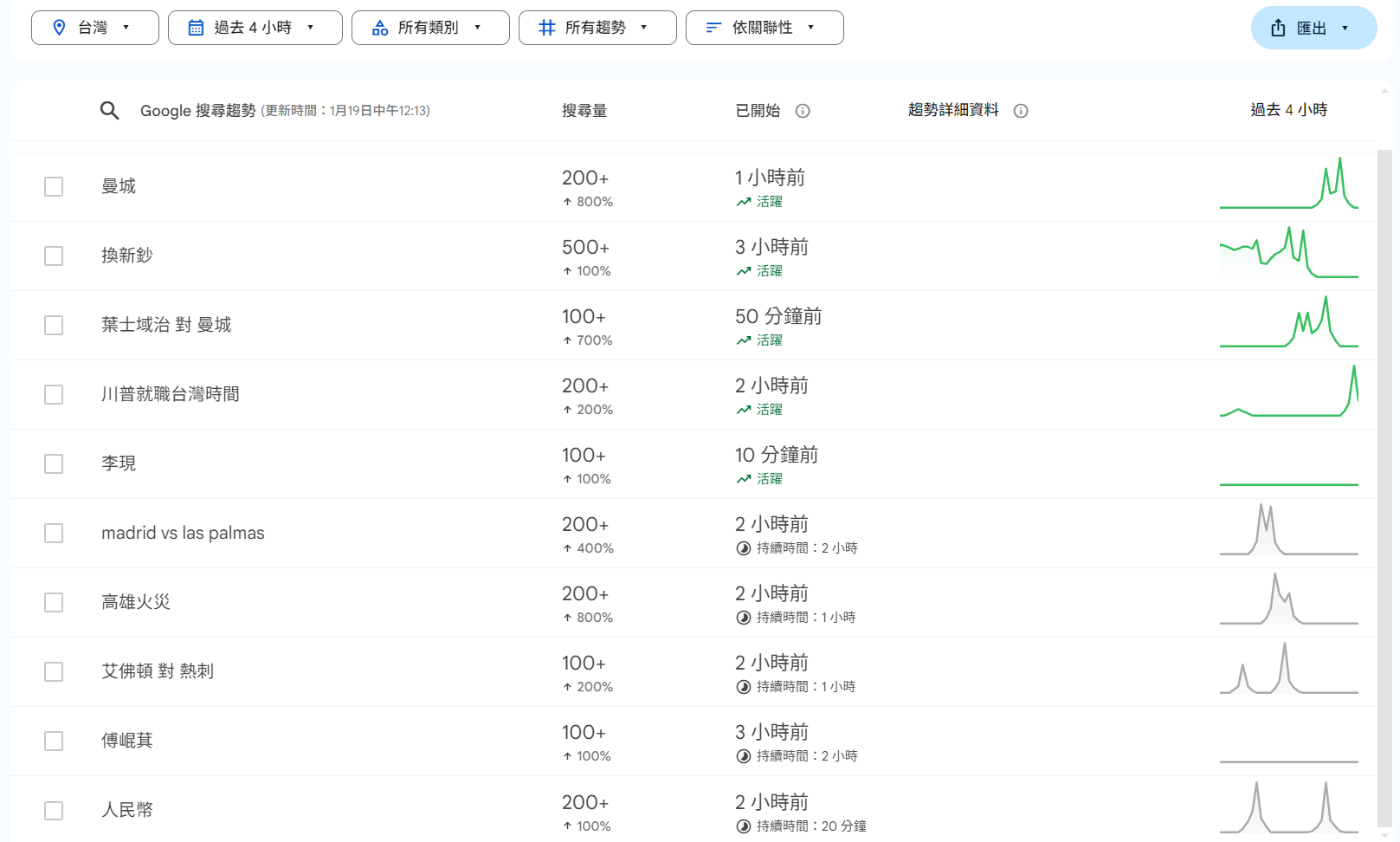Click the sparkline chart for 人民幣
The width and height of the screenshot is (1400, 842).
pos(1289,806)
